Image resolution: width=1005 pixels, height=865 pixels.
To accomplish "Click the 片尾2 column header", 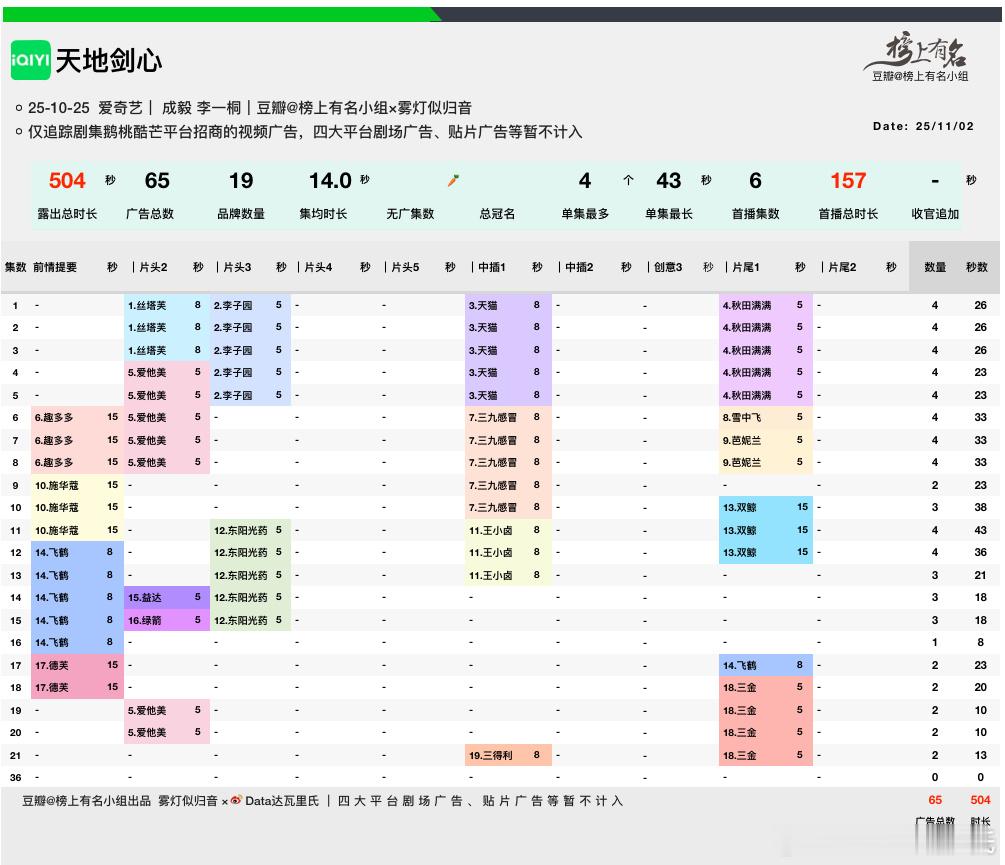I will [842, 267].
